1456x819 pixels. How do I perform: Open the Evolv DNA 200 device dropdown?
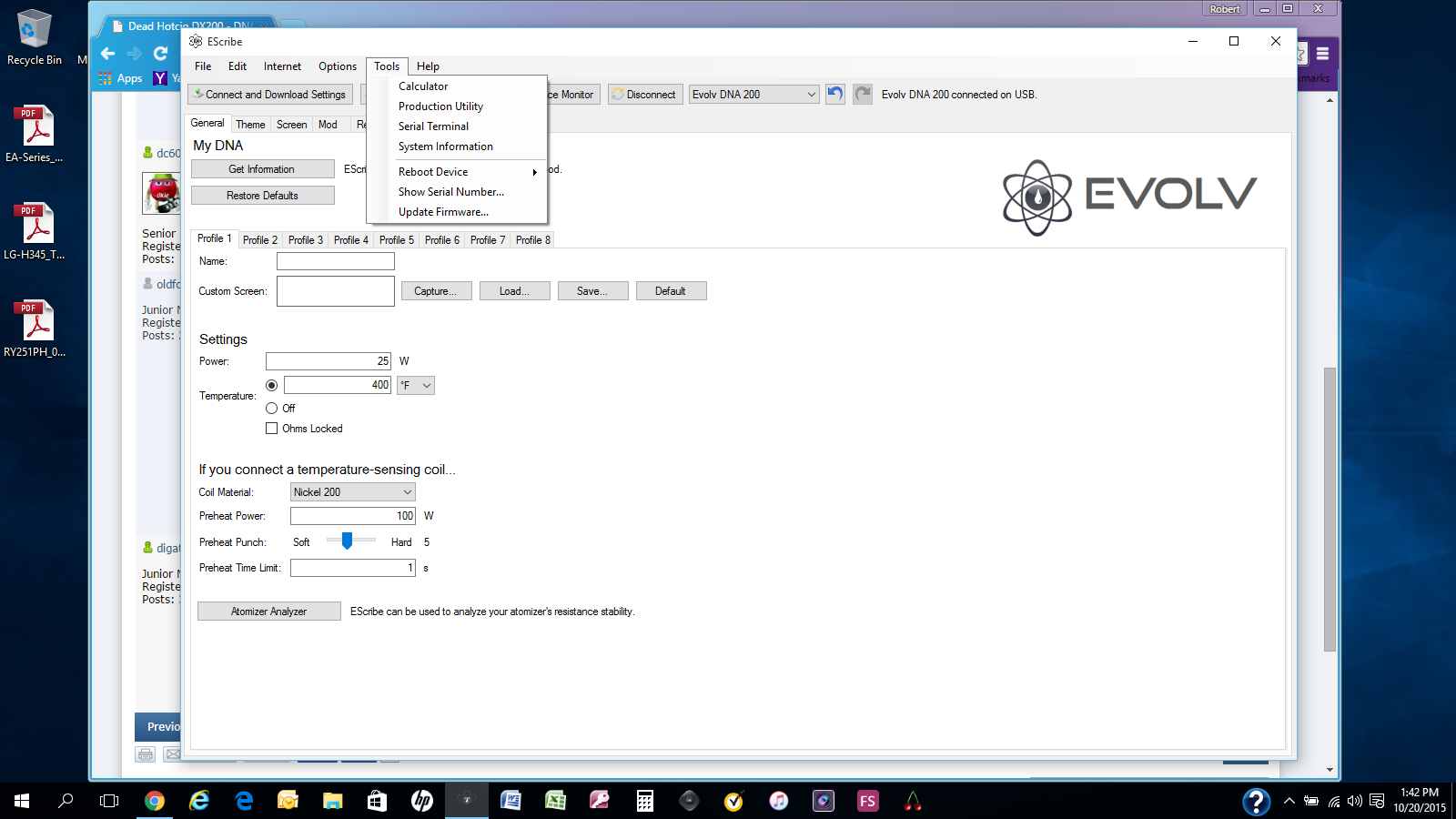[753, 94]
